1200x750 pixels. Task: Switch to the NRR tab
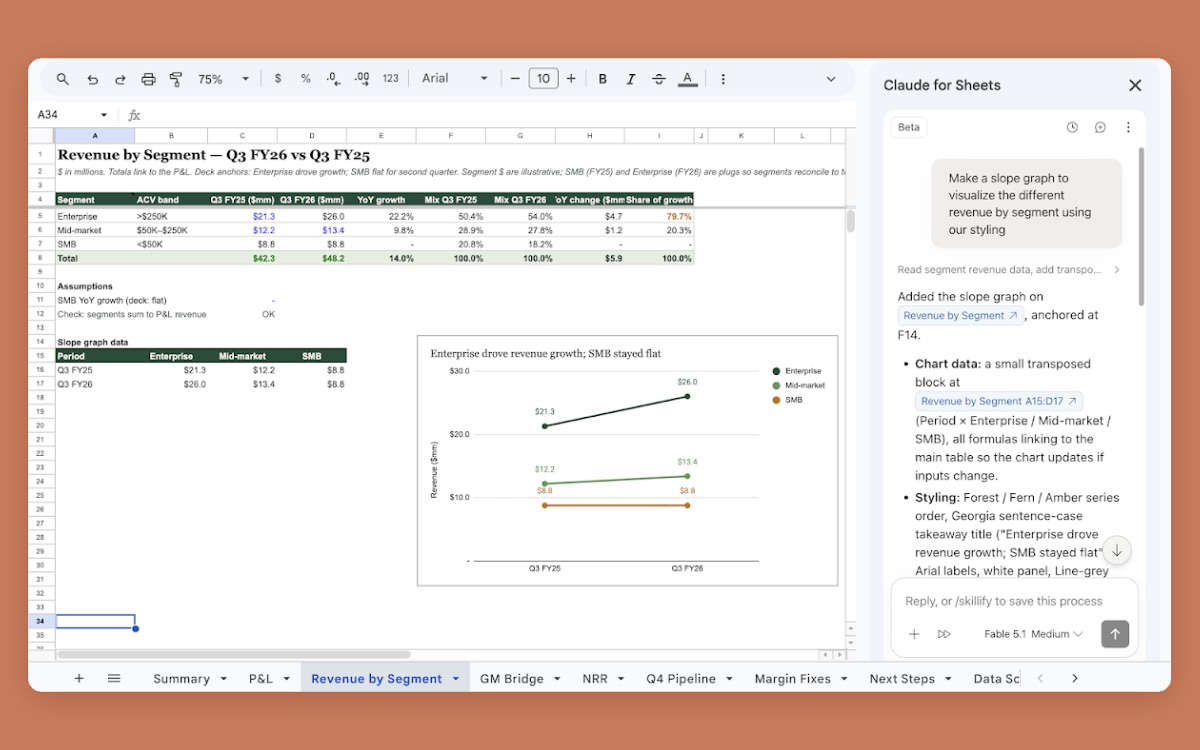(595, 678)
